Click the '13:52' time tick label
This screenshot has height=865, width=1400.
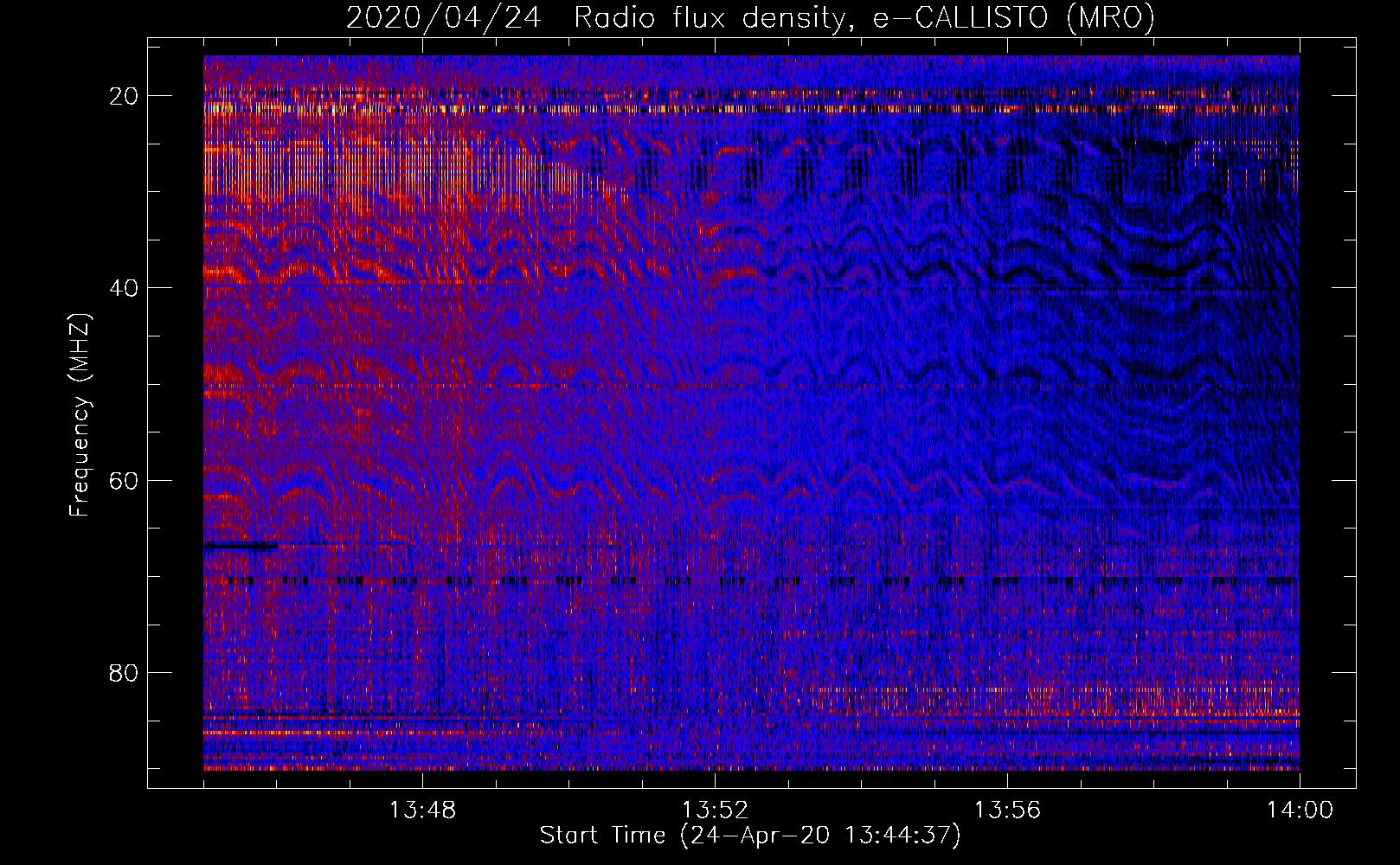(715, 811)
